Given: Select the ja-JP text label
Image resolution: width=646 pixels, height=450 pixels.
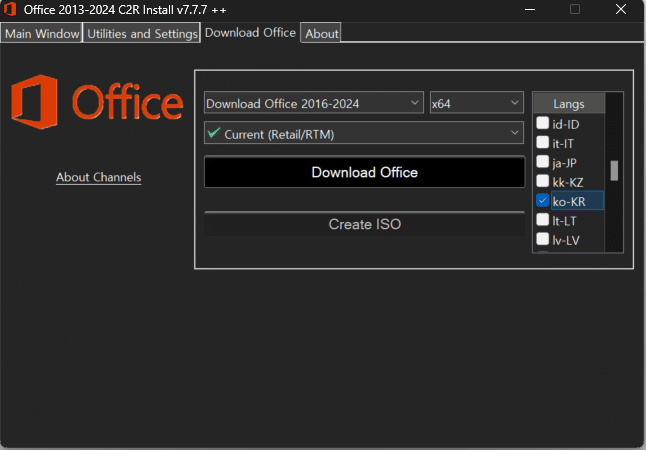Looking at the screenshot, I should click(564, 163).
